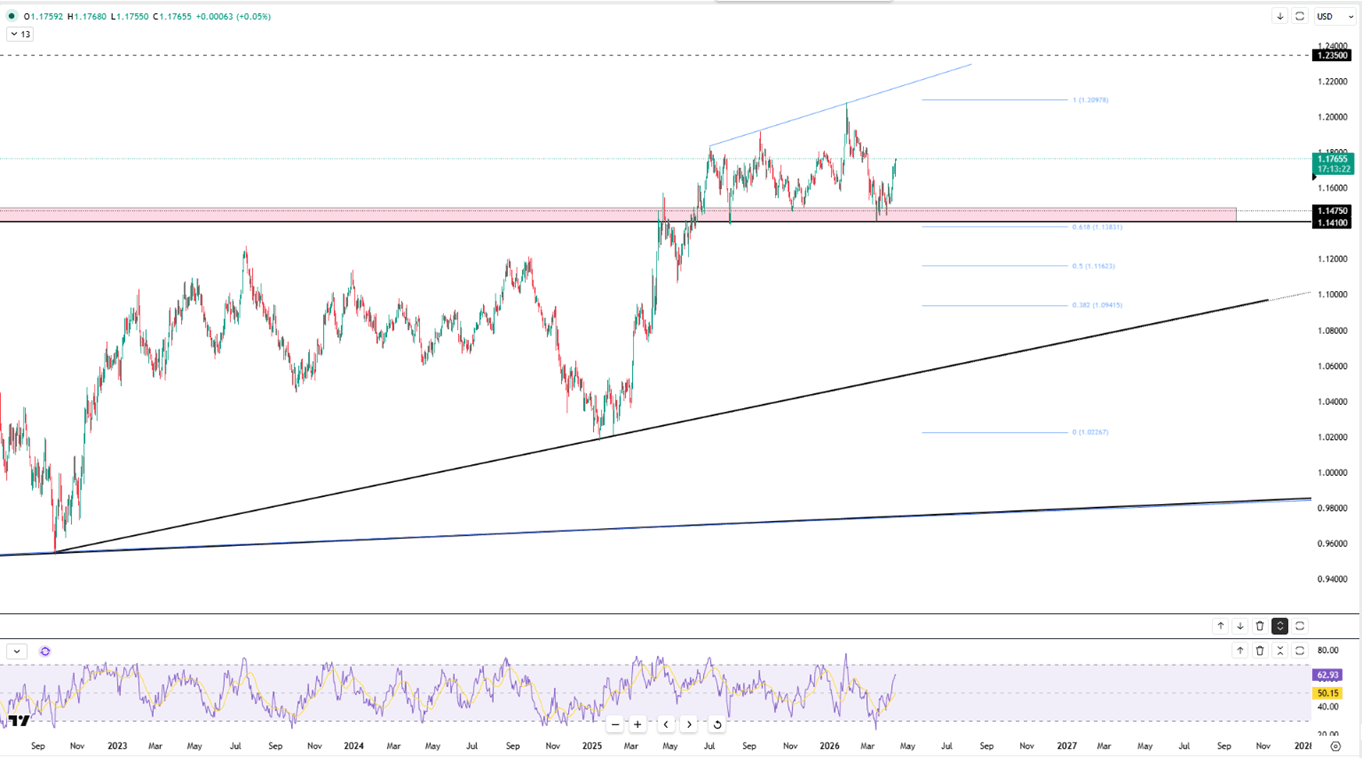Click the market status dot icon

coord(11,16)
